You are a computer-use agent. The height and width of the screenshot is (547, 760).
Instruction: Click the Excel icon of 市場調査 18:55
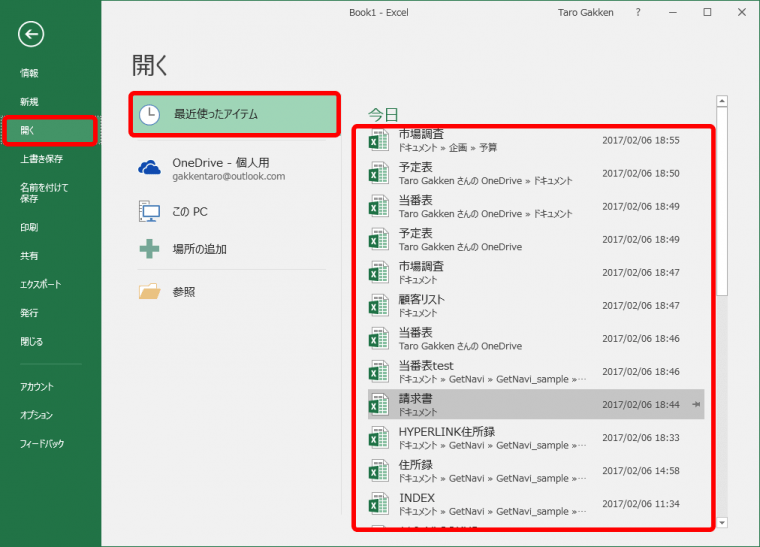379,140
